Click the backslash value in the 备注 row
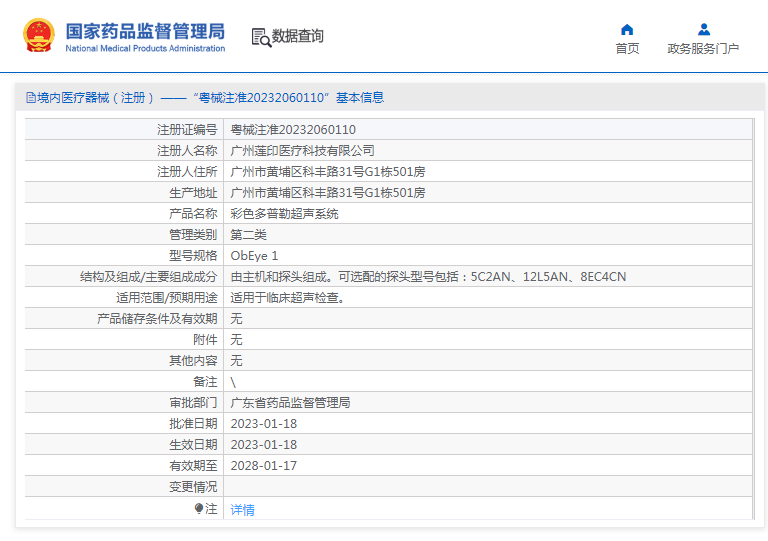Image resolution: width=768 pixels, height=541 pixels. (x=233, y=382)
